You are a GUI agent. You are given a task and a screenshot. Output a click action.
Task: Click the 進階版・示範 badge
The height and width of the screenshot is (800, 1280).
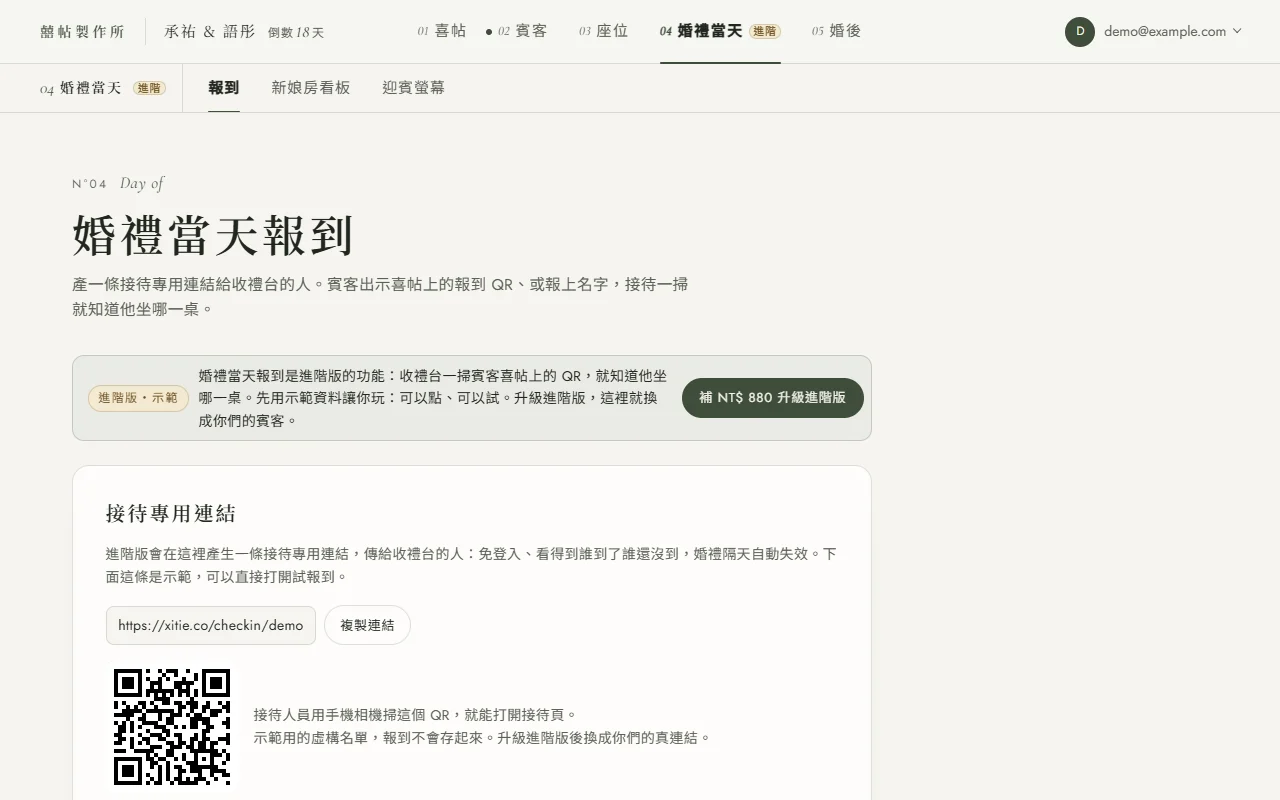(139, 398)
